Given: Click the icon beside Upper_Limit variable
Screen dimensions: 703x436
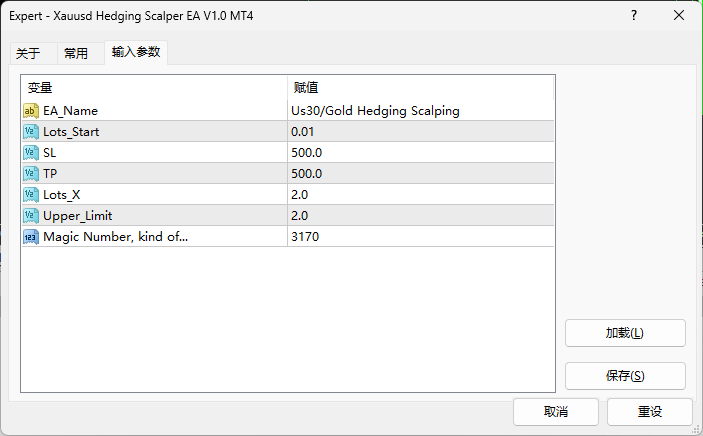Looking at the screenshot, I should click(31, 216).
